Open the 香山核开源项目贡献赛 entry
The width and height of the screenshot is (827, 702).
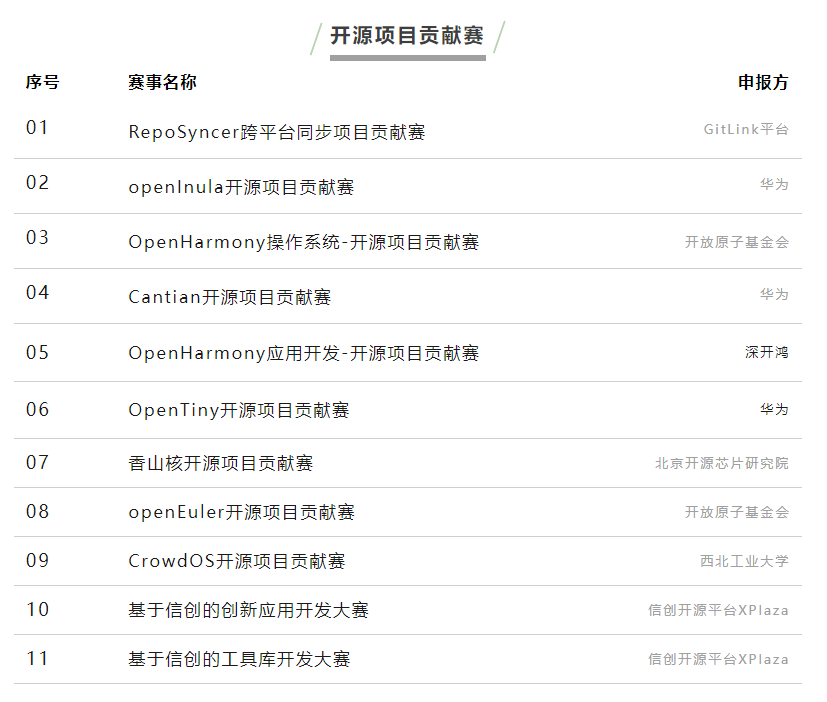pyautogui.click(x=220, y=463)
